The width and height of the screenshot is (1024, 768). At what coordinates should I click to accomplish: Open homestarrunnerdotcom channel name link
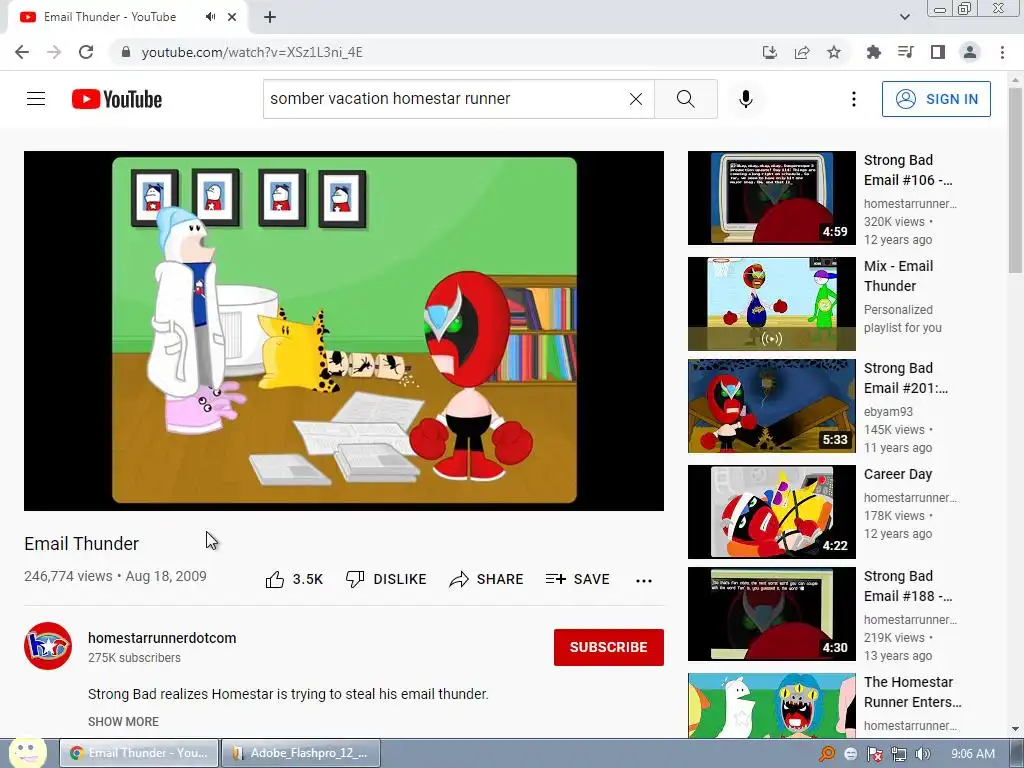(x=162, y=638)
